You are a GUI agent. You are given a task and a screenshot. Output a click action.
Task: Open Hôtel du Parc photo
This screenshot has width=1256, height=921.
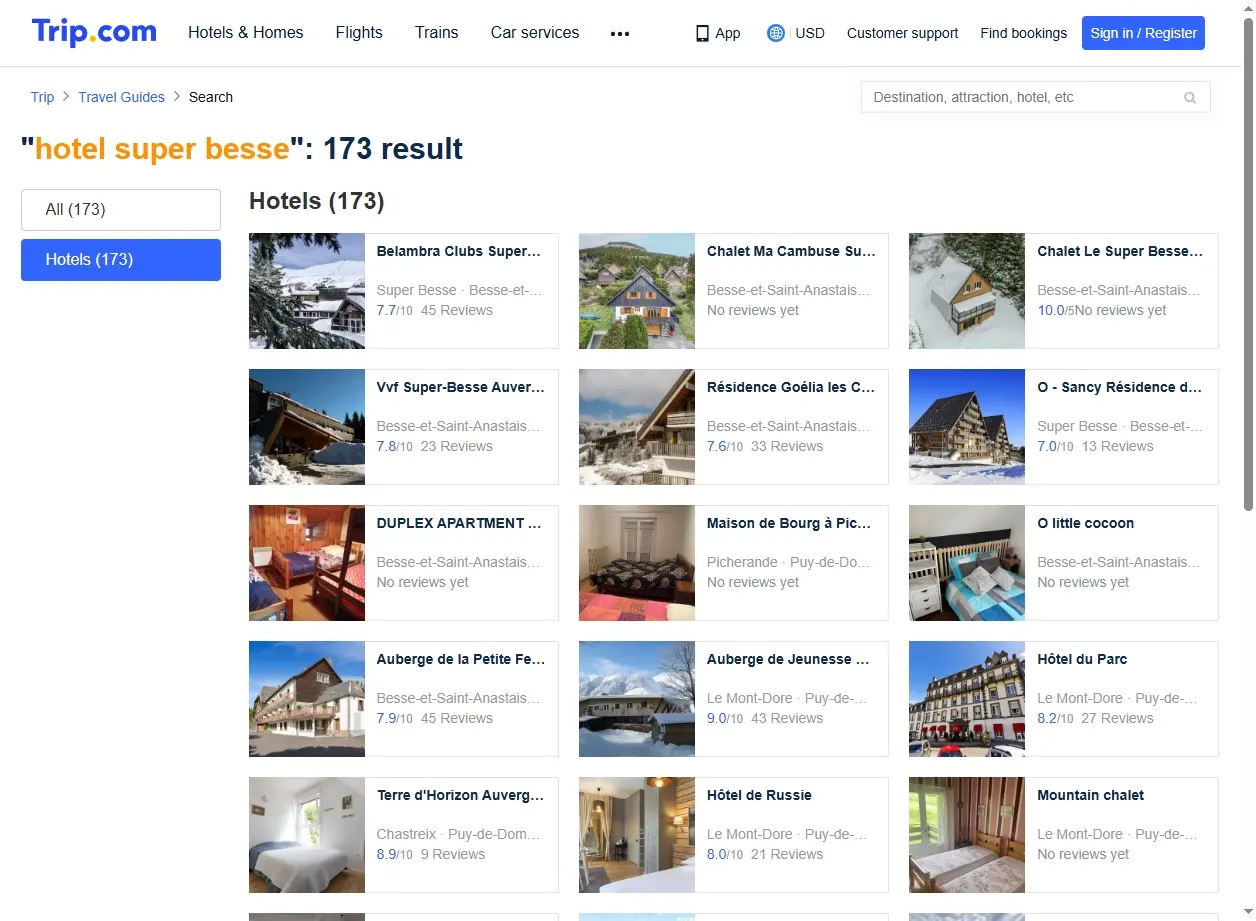967,699
